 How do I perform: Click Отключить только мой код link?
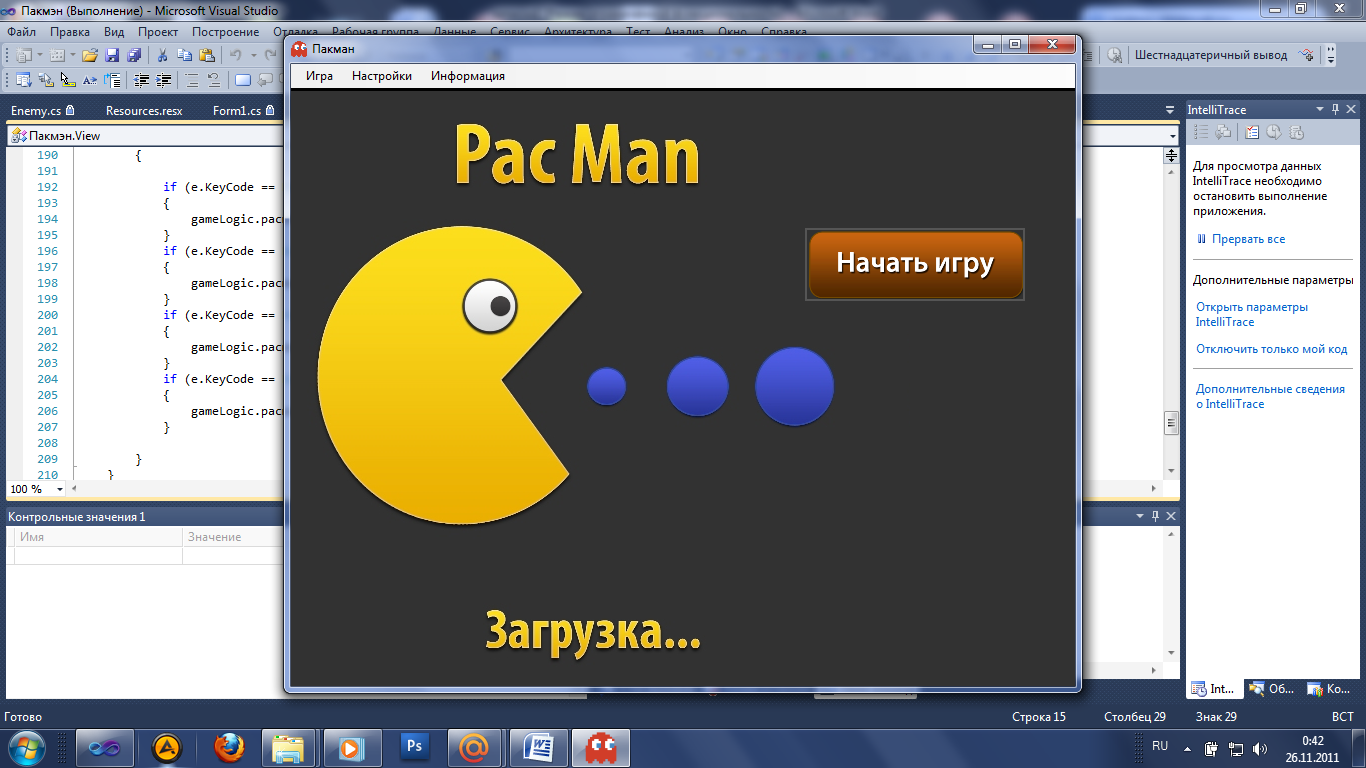(x=1272, y=349)
